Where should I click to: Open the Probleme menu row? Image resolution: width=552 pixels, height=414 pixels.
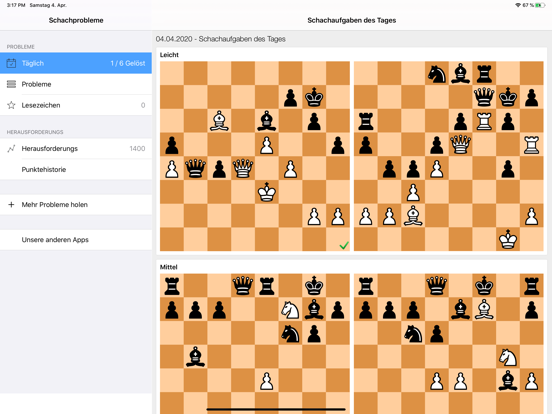76,84
